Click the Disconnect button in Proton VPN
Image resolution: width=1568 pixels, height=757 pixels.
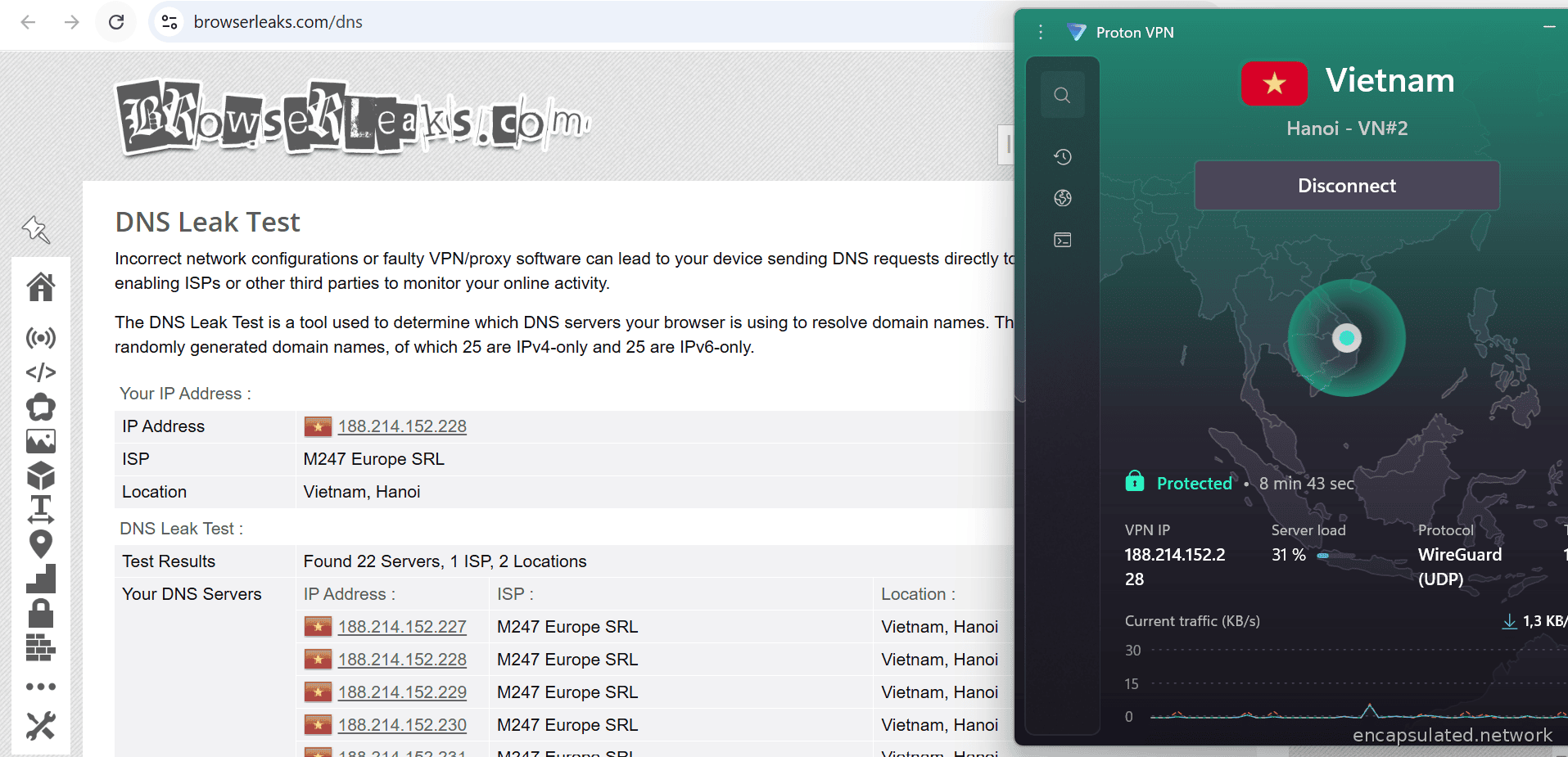pyautogui.click(x=1347, y=186)
